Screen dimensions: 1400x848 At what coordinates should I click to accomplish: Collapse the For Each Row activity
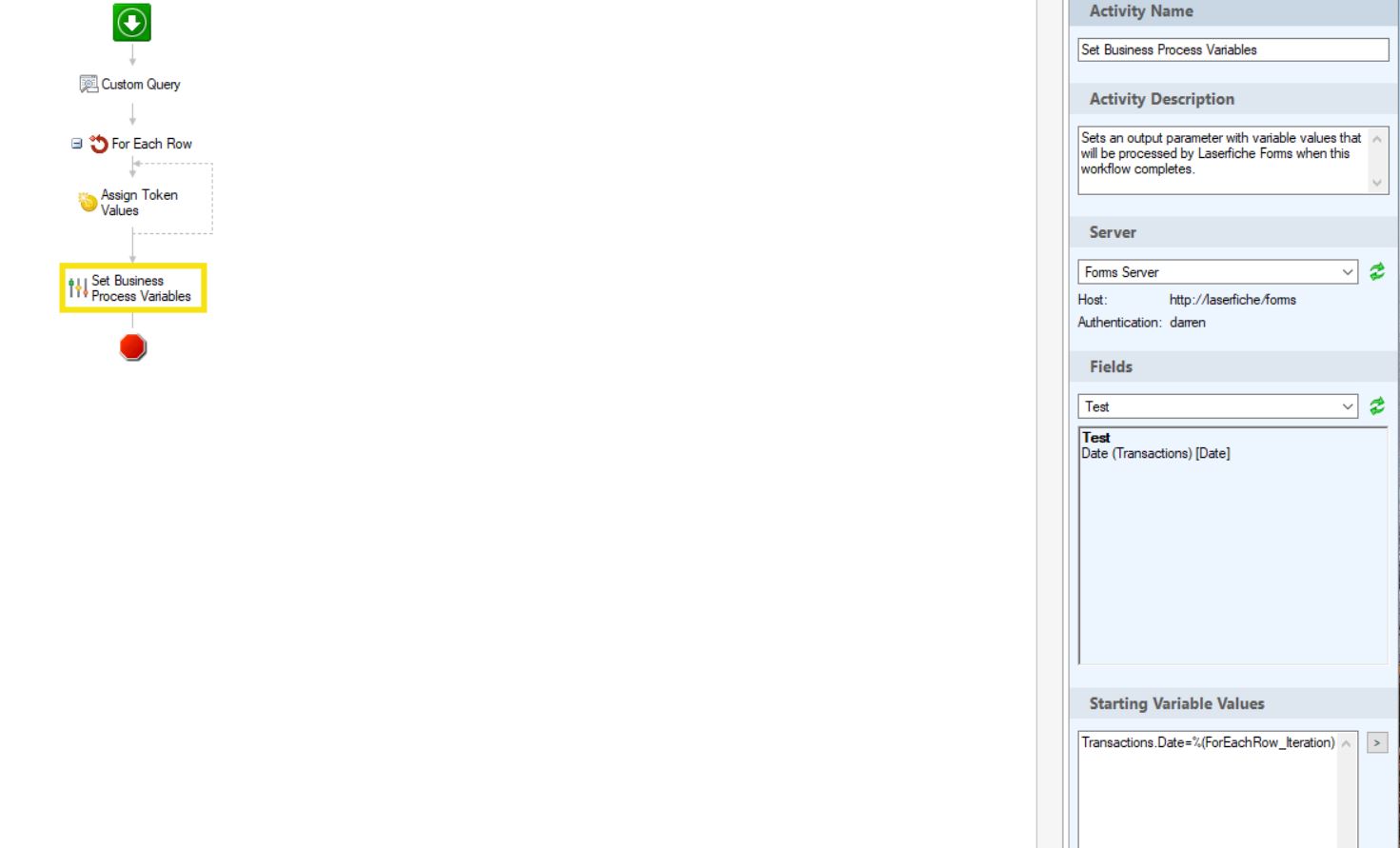click(x=76, y=144)
